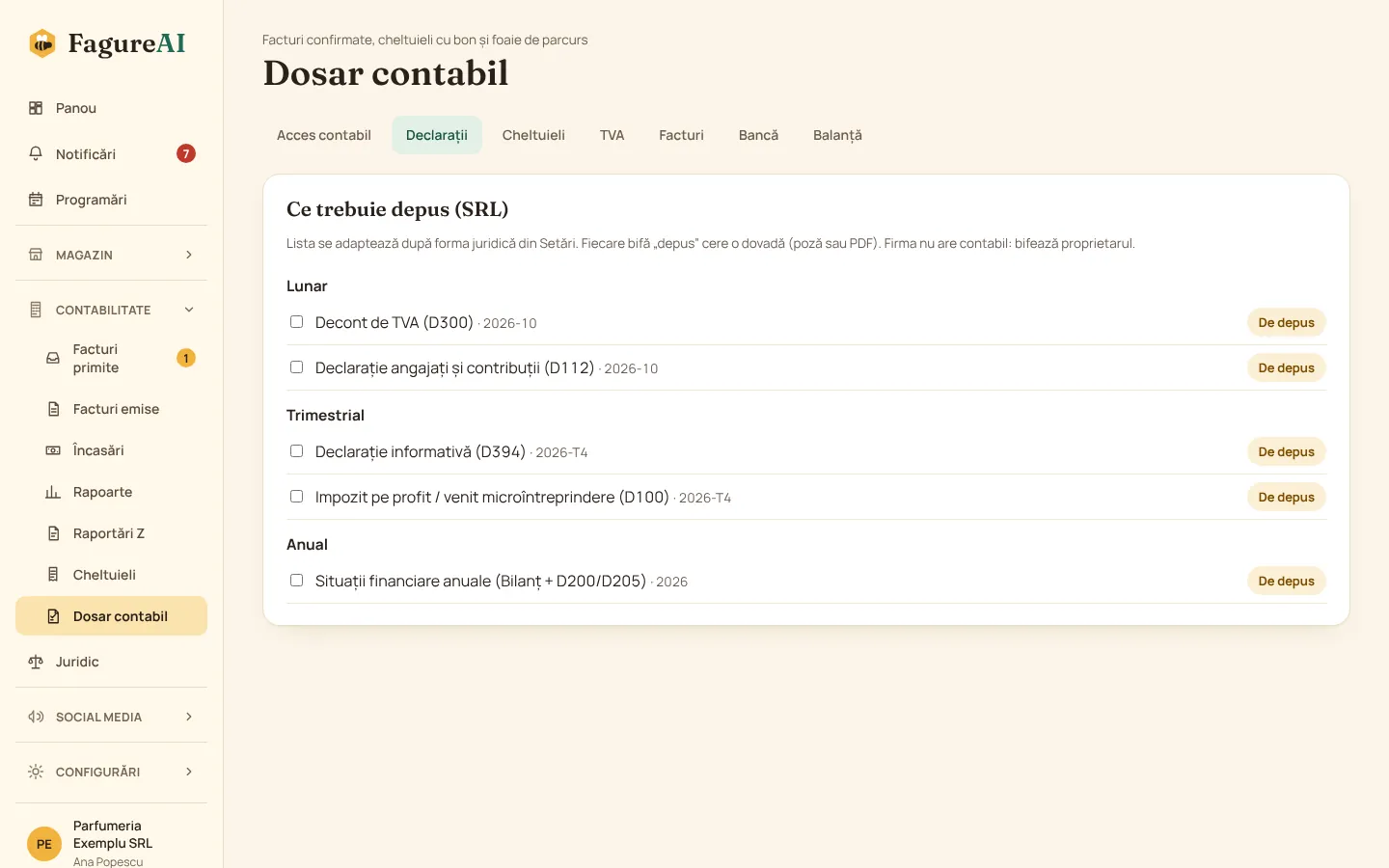Viewport: 1389px width, 868px height.
Task: Click the Rapoarte bar chart icon
Action: coord(53,492)
